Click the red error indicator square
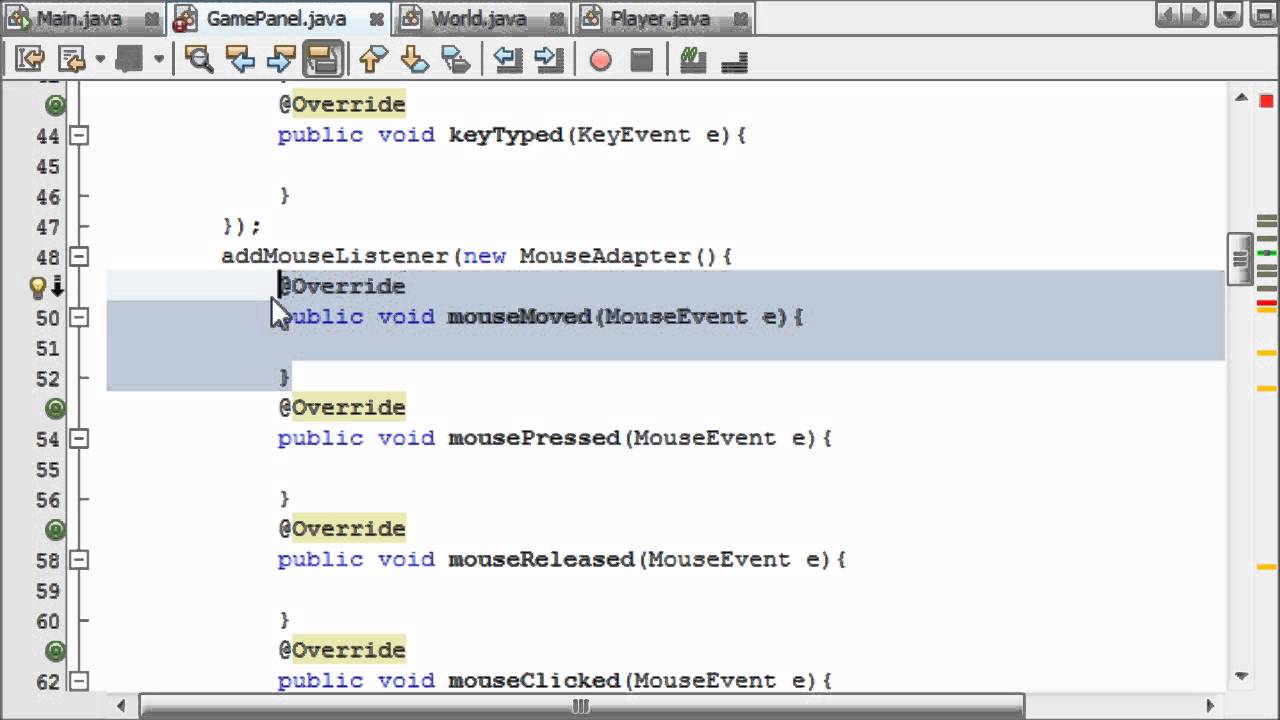1280x720 pixels. (x=1267, y=100)
